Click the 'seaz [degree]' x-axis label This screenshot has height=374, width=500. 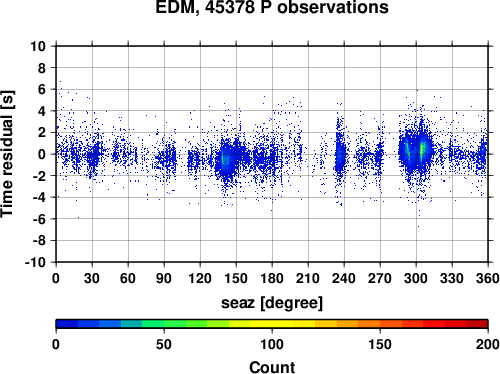[x=272, y=303]
